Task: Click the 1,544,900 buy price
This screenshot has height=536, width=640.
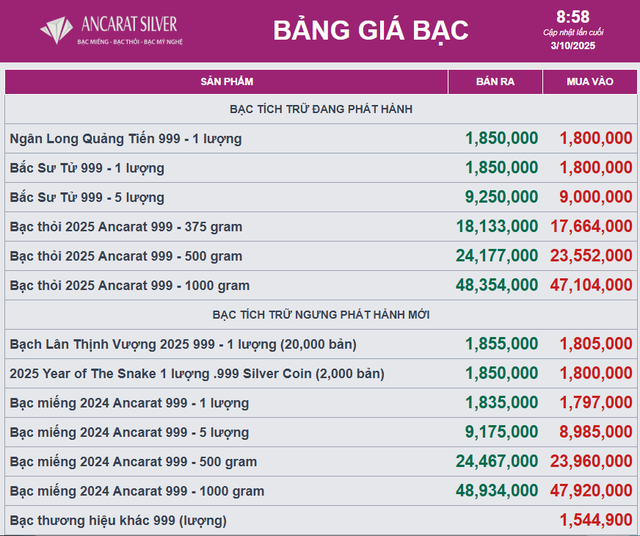Action: click(x=595, y=521)
